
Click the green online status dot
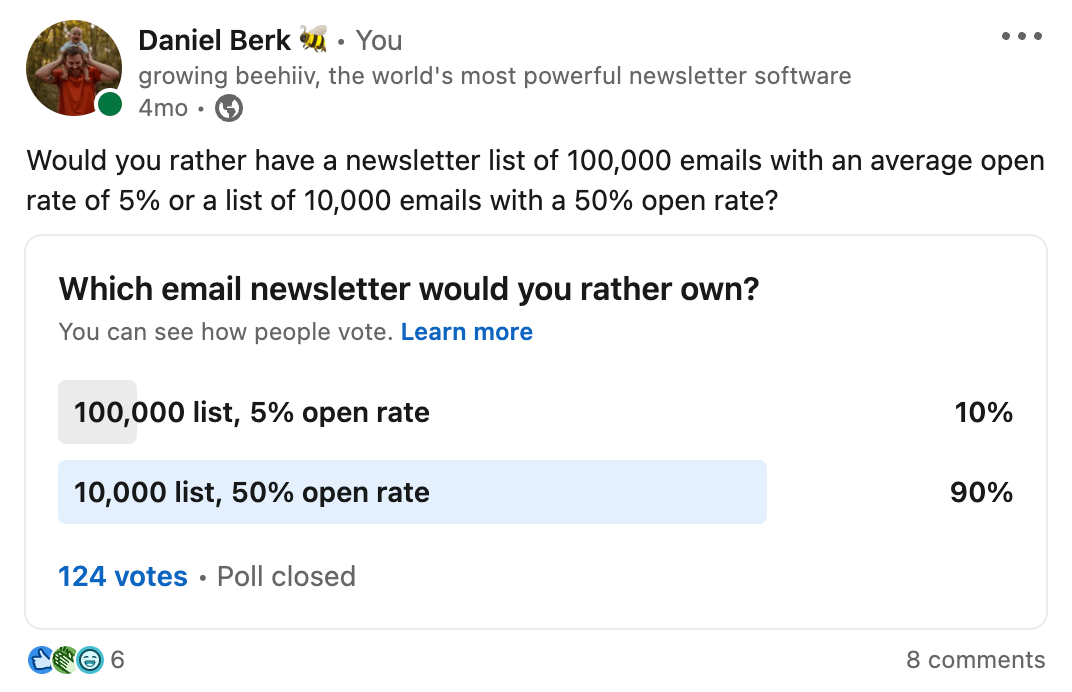click(x=109, y=104)
